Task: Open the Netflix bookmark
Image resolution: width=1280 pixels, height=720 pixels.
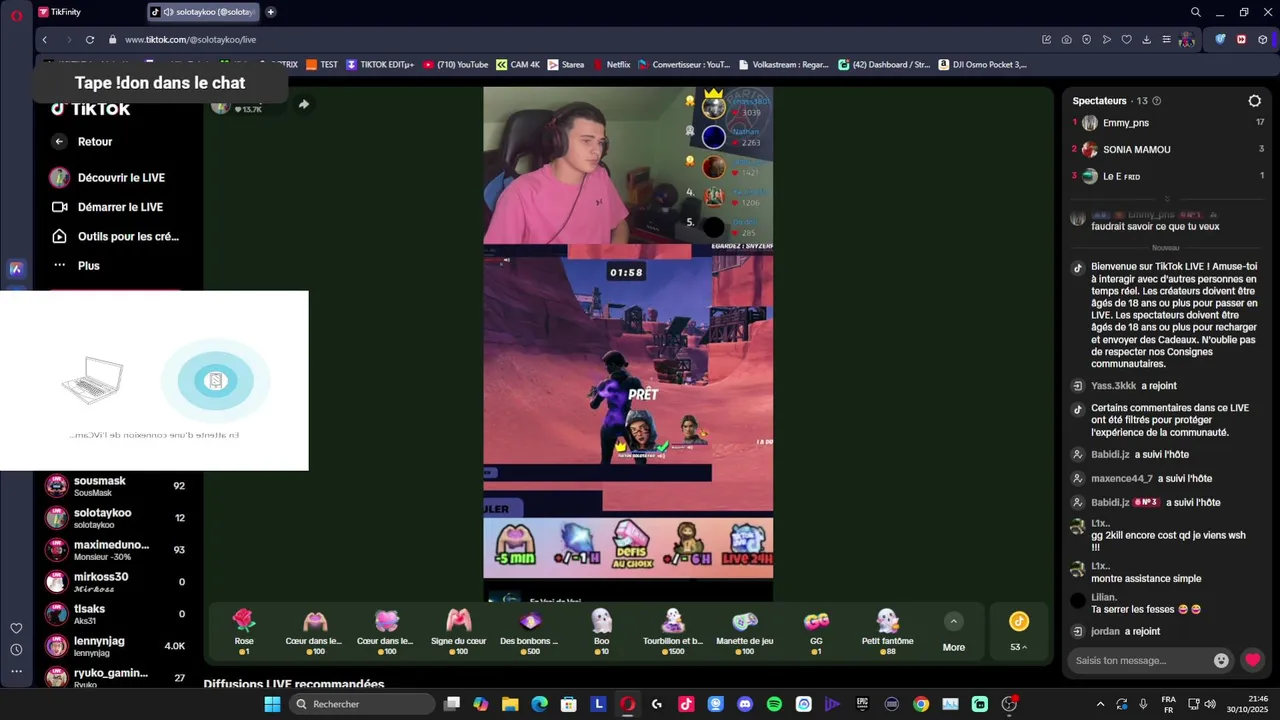Action: (612, 65)
